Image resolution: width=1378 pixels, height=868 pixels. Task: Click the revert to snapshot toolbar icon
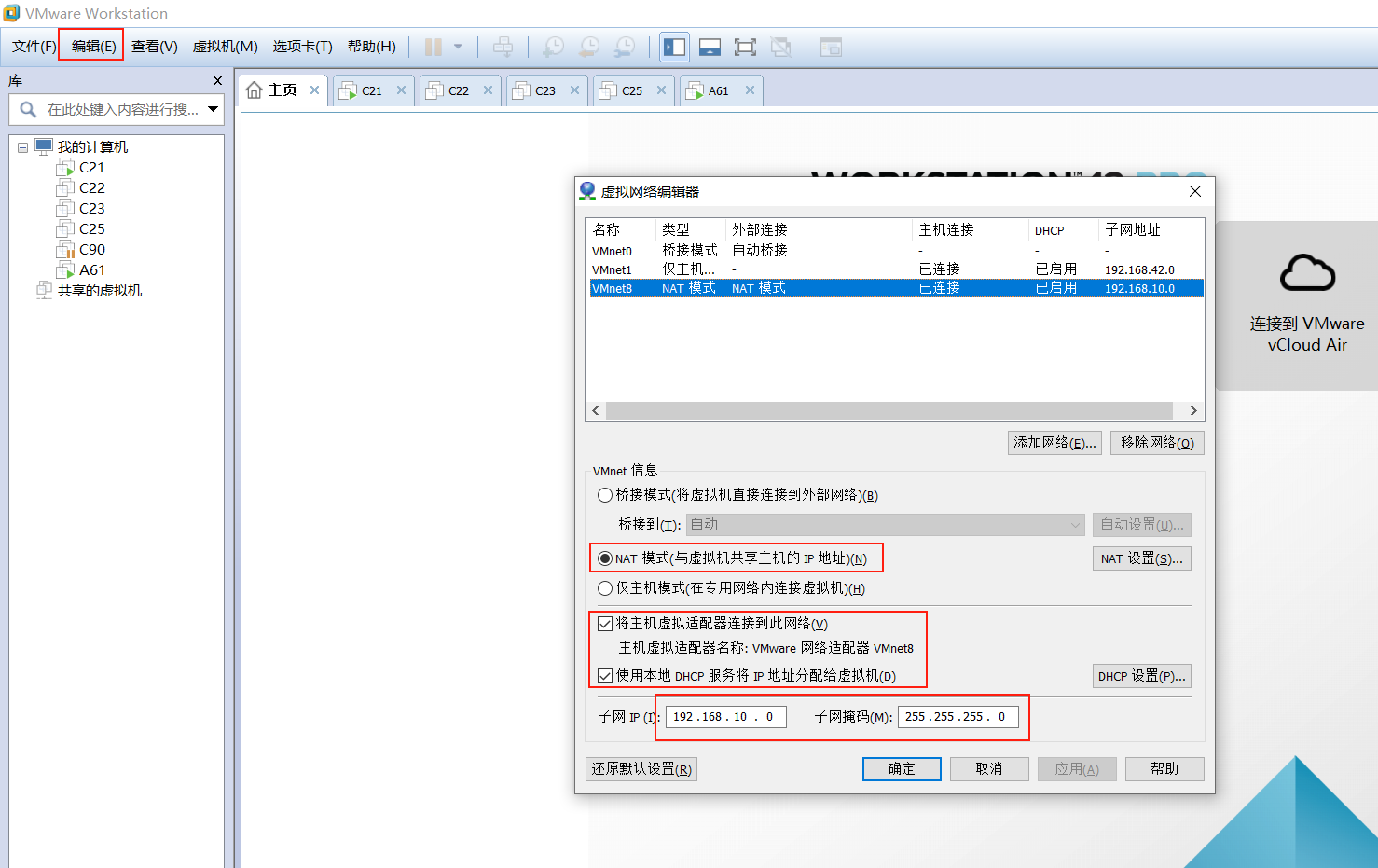(589, 47)
